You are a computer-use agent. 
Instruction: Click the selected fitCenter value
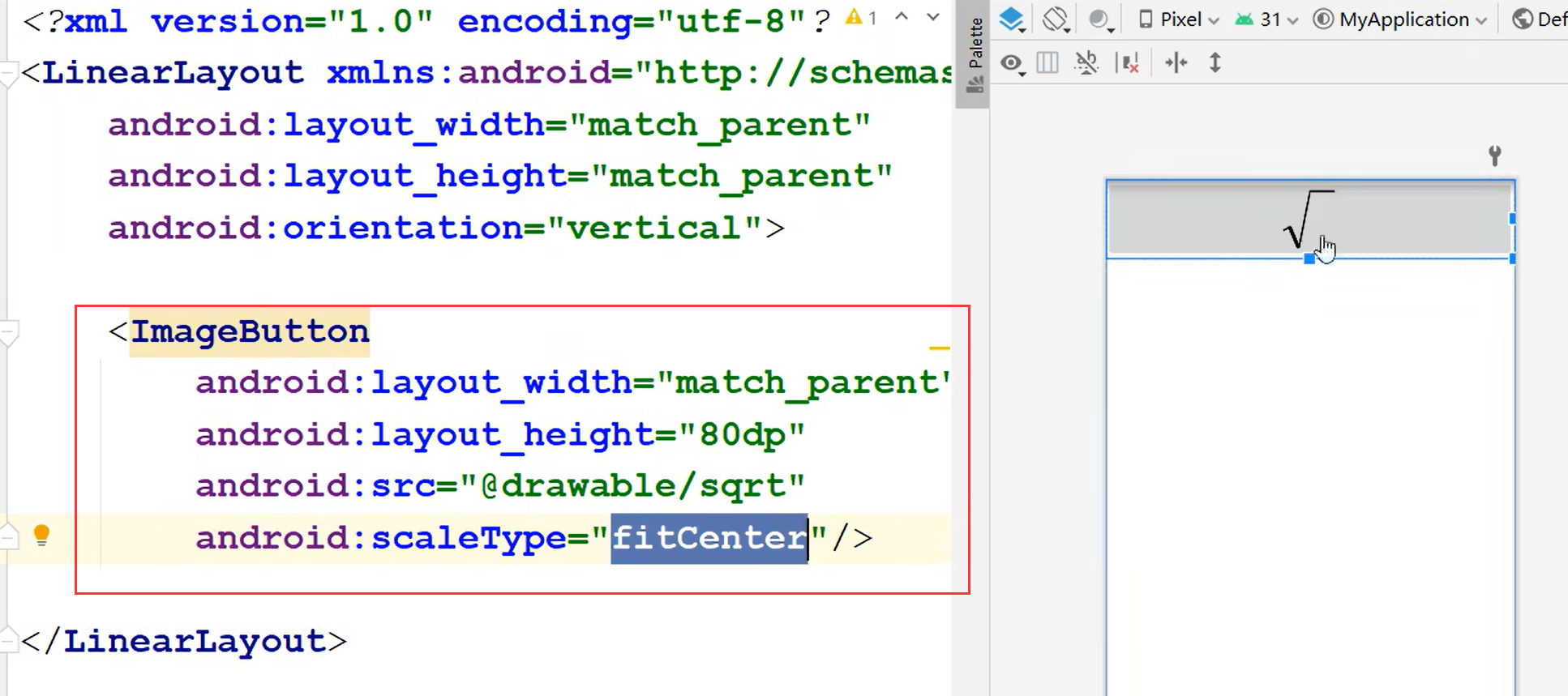point(709,538)
